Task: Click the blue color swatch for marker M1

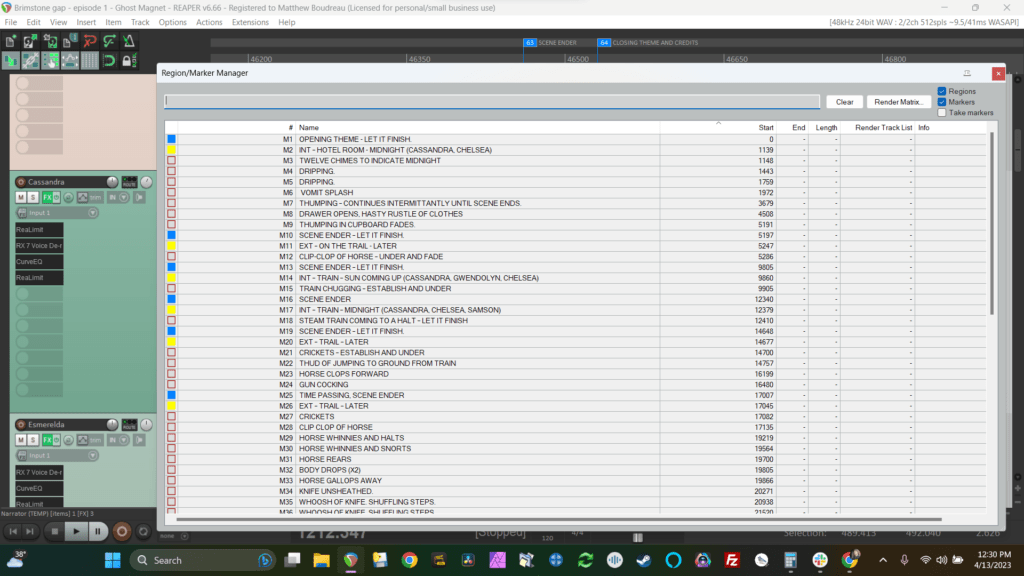Action: click(171, 139)
